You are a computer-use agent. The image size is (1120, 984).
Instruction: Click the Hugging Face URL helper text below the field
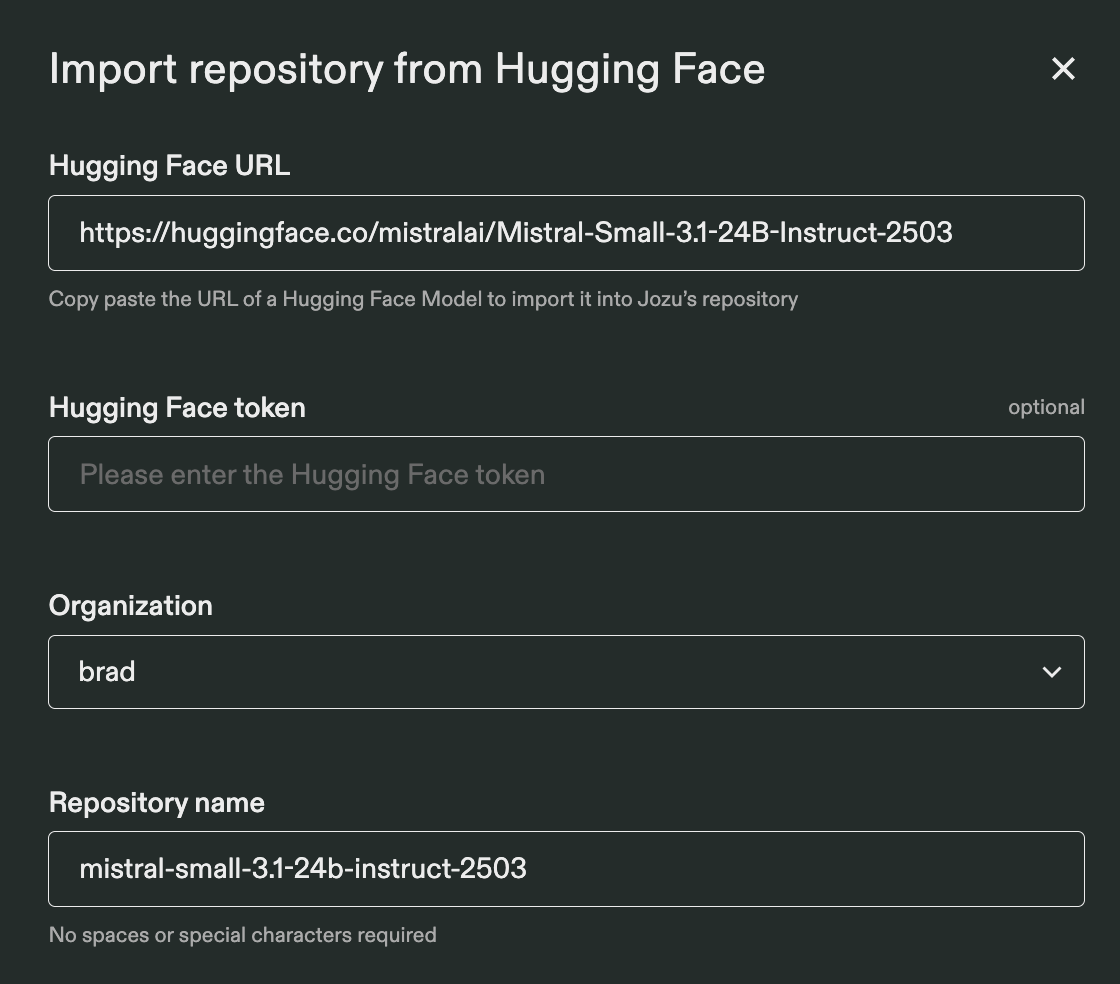coord(423,299)
